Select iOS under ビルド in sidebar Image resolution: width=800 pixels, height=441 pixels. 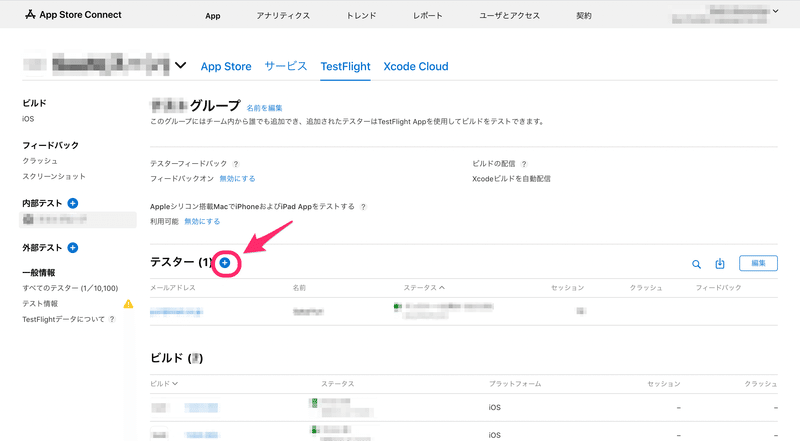(x=28, y=119)
